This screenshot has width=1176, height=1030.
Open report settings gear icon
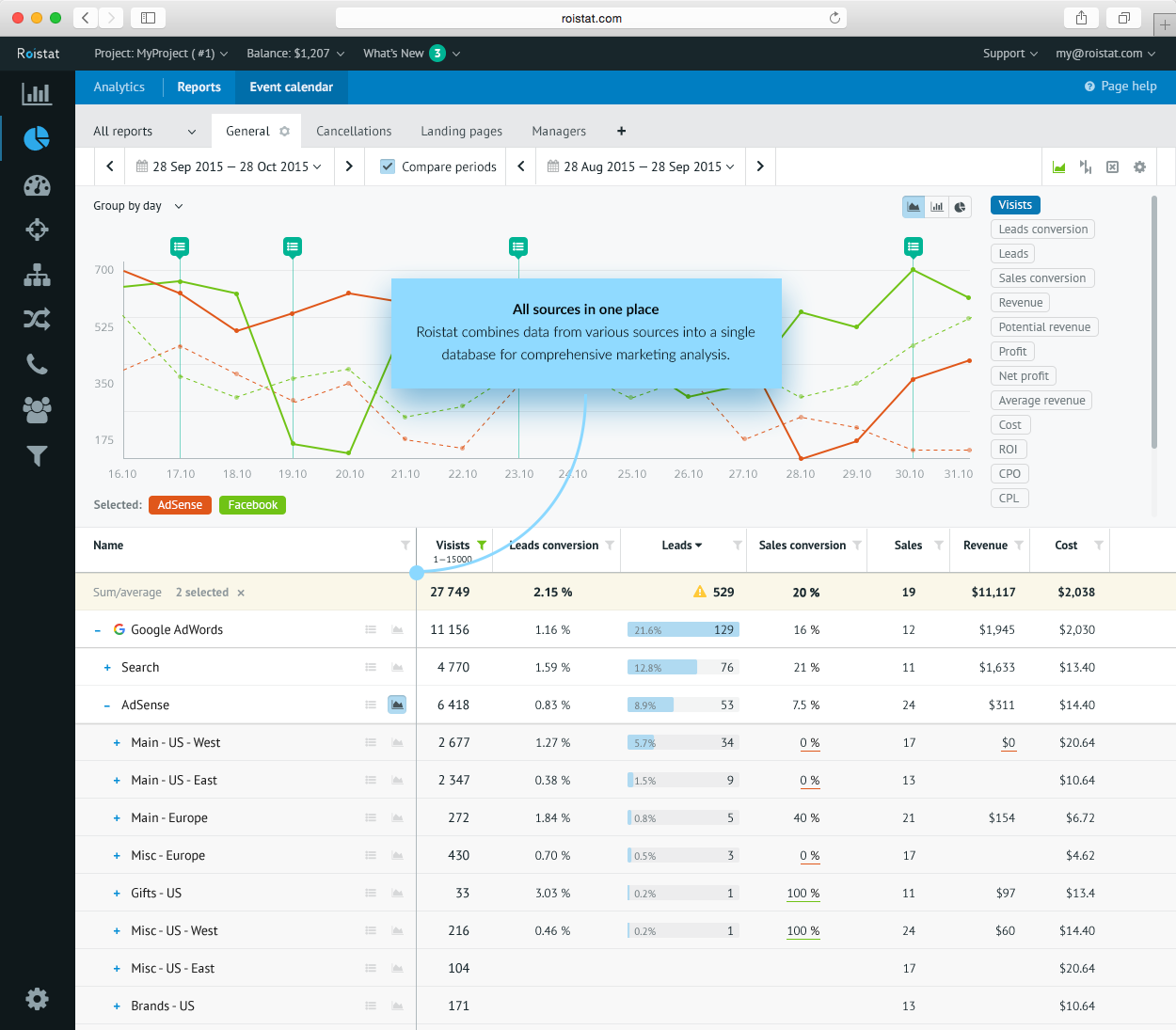click(x=1139, y=166)
